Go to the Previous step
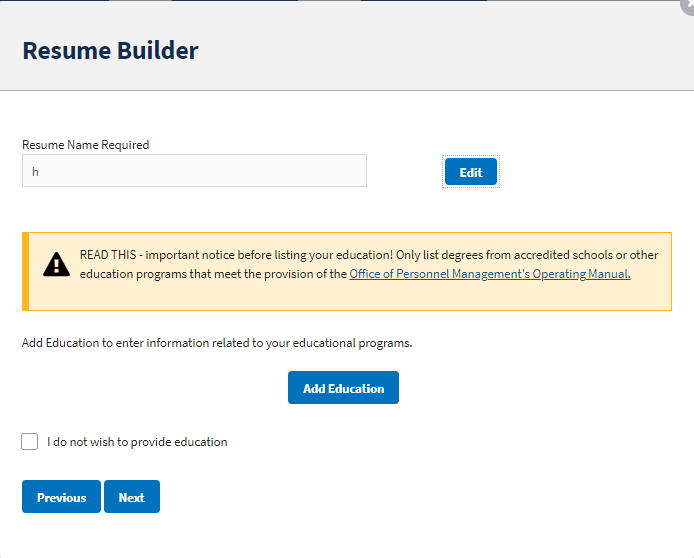The width and height of the screenshot is (694, 558). click(61, 497)
